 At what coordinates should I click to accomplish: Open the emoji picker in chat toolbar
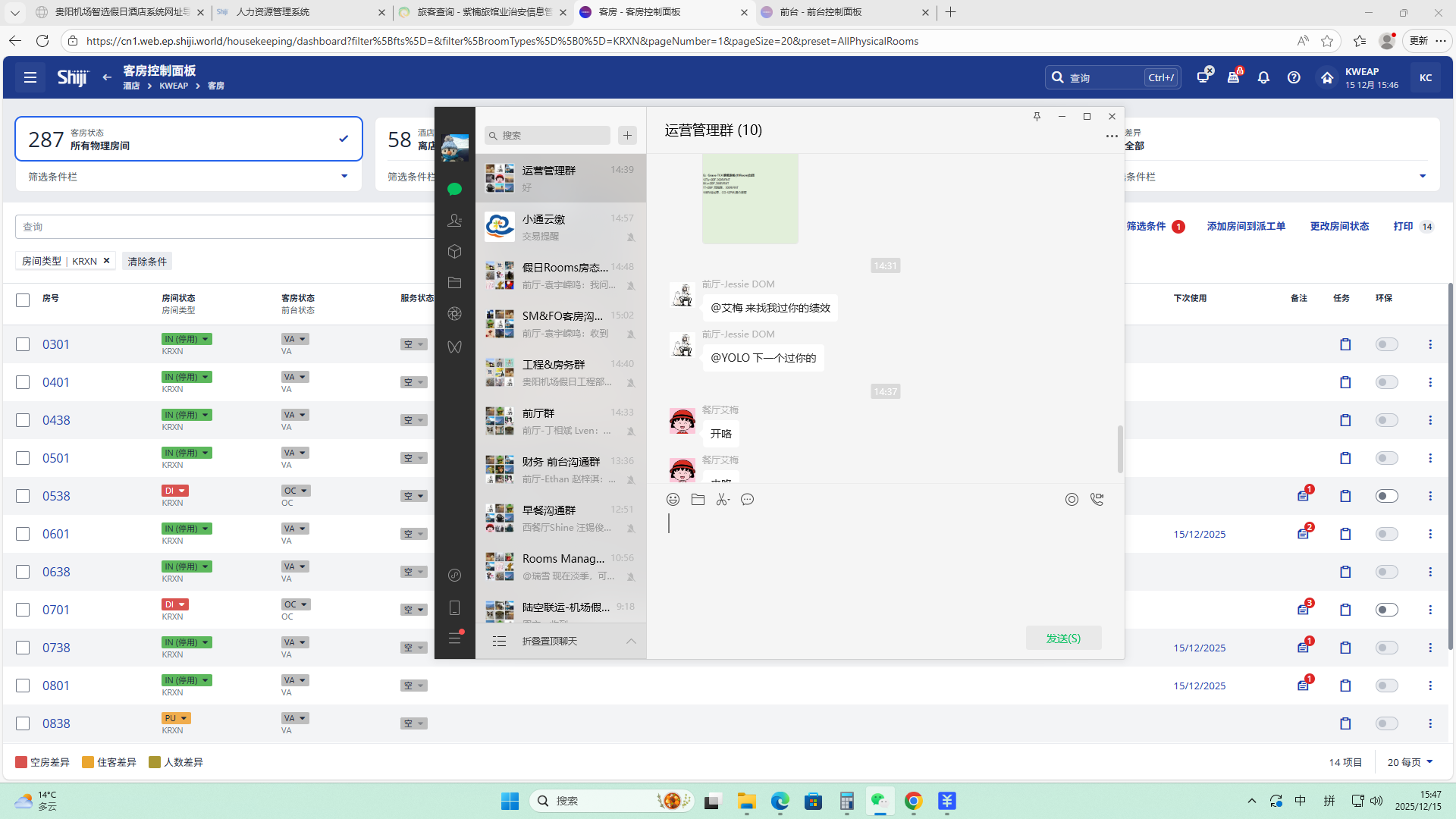673,499
